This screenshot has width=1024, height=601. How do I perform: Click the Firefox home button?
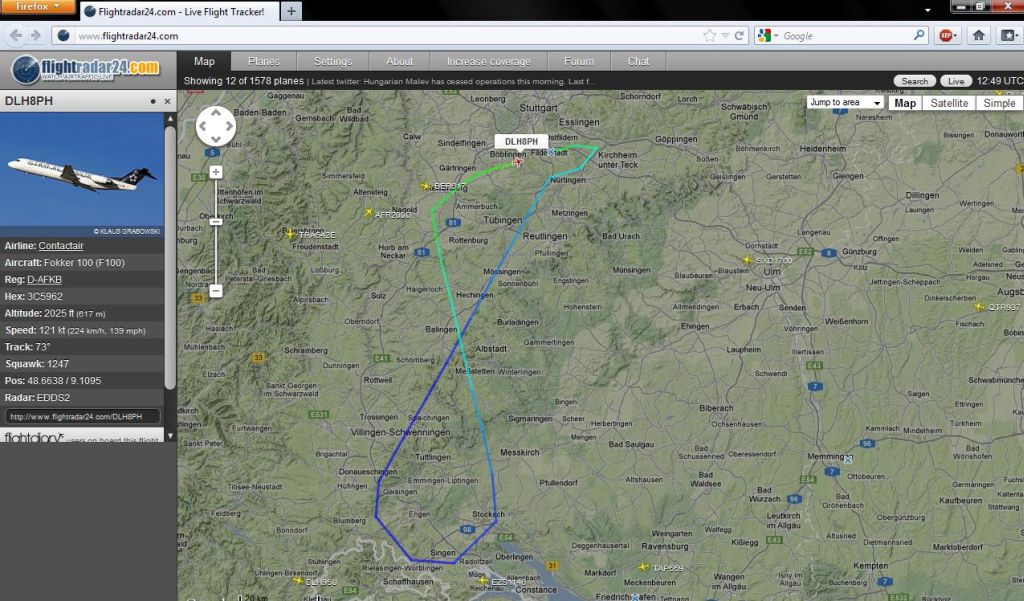[x=978, y=35]
